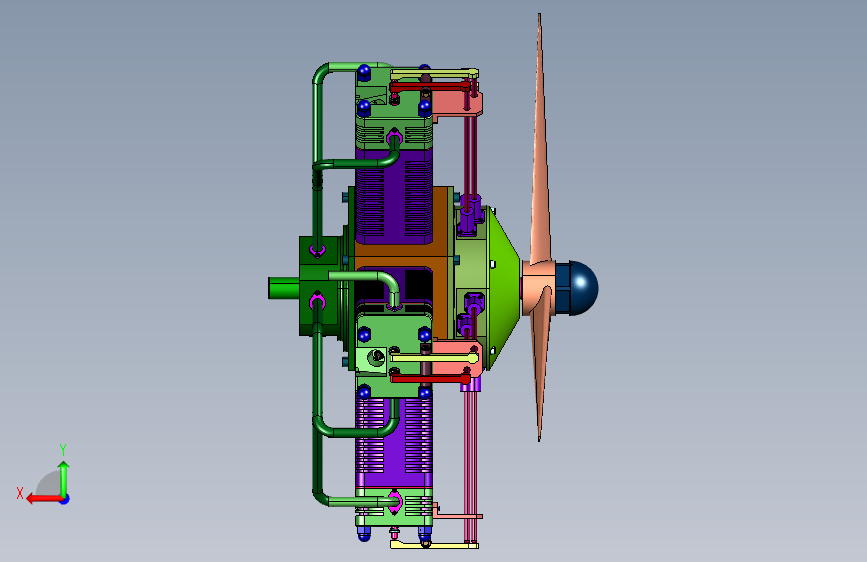Viewport: 867px width, 562px height.
Task: Select the orange crankcase block
Action: click(x=441, y=260)
